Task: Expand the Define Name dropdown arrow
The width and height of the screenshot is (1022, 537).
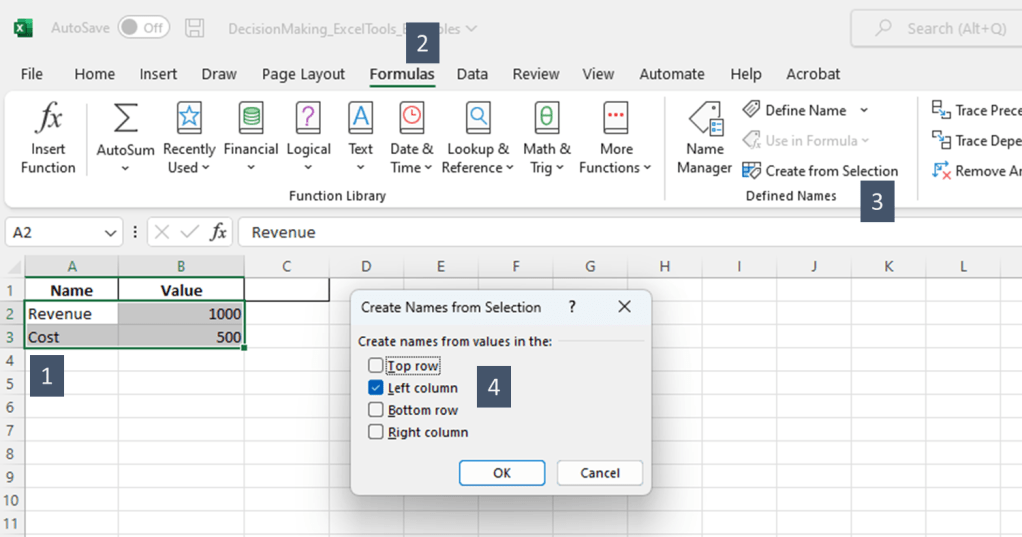Action: (x=864, y=110)
